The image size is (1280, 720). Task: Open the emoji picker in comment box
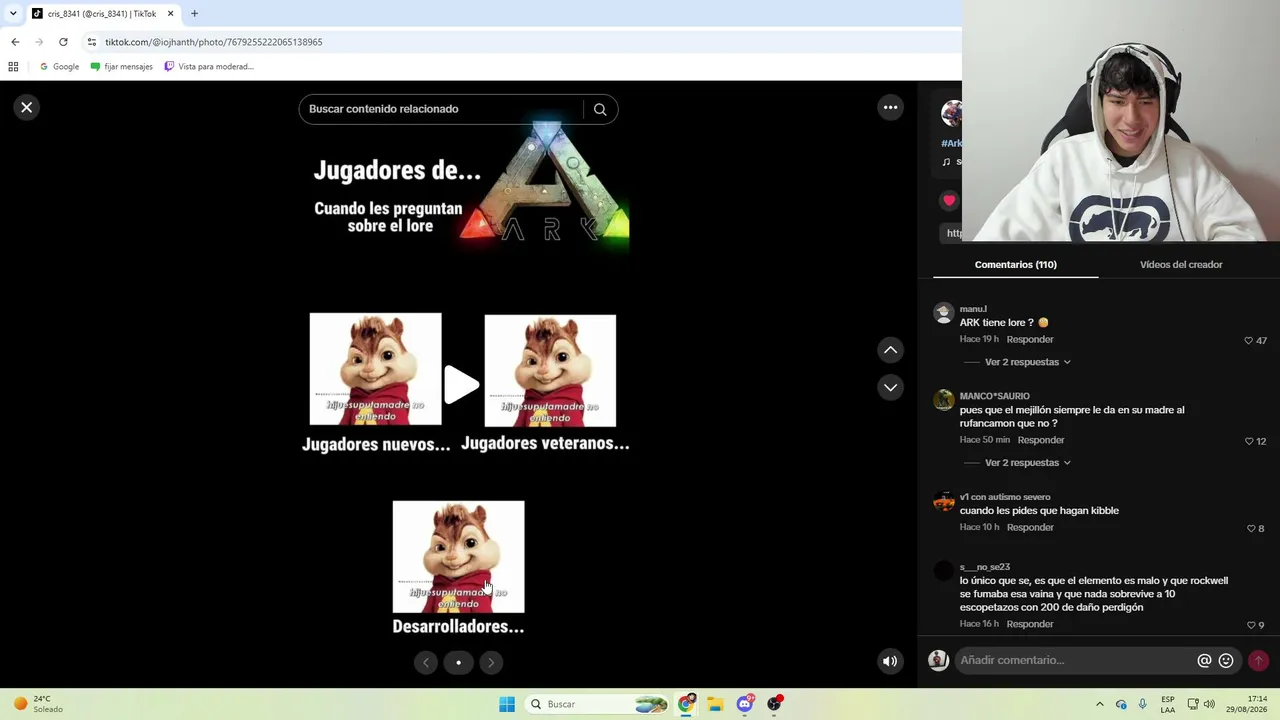point(1226,661)
